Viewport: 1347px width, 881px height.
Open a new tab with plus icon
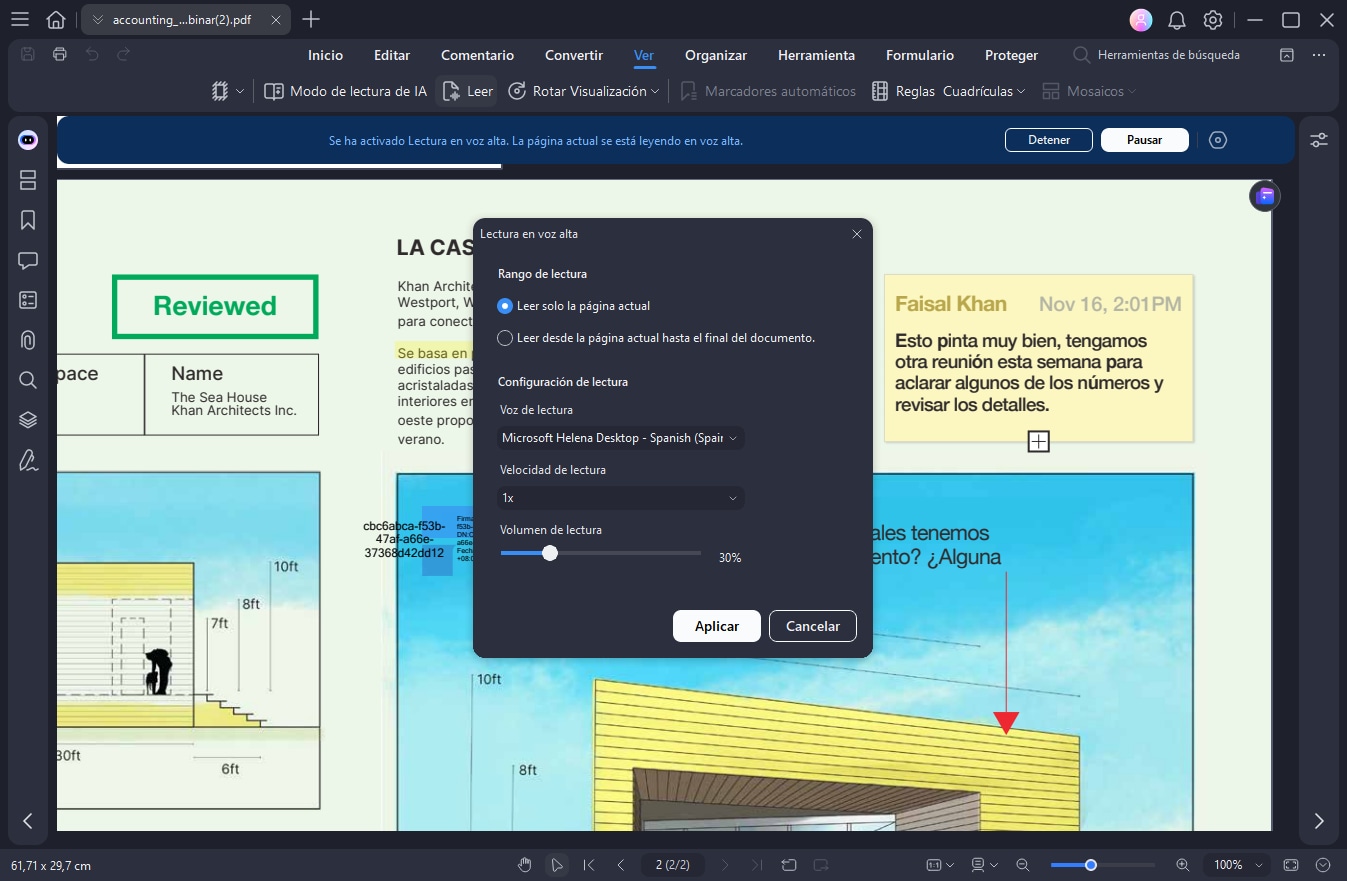click(x=311, y=20)
